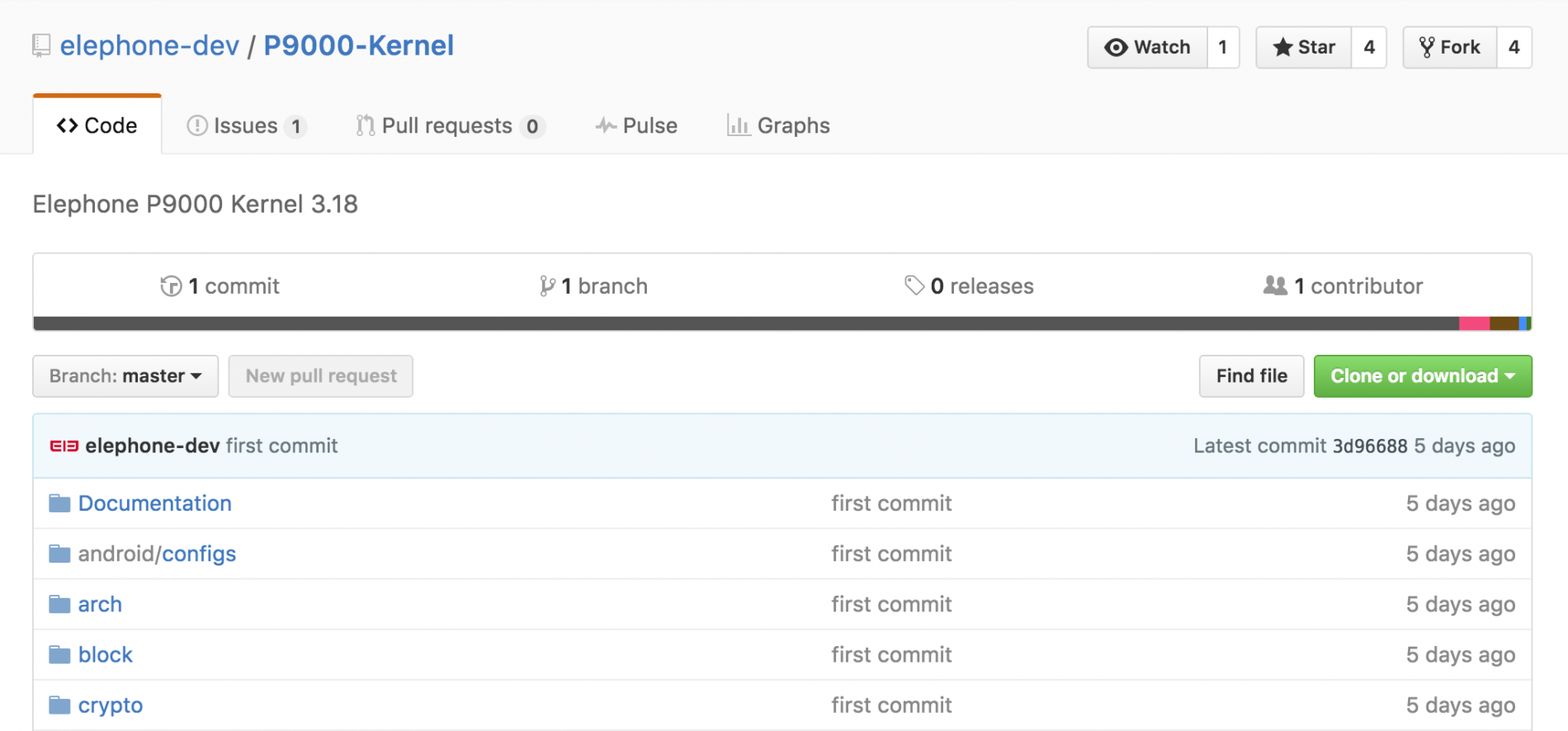Screen dimensions: 1568x731
Task: Open the 1 contributor page
Action: [x=1343, y=286]
